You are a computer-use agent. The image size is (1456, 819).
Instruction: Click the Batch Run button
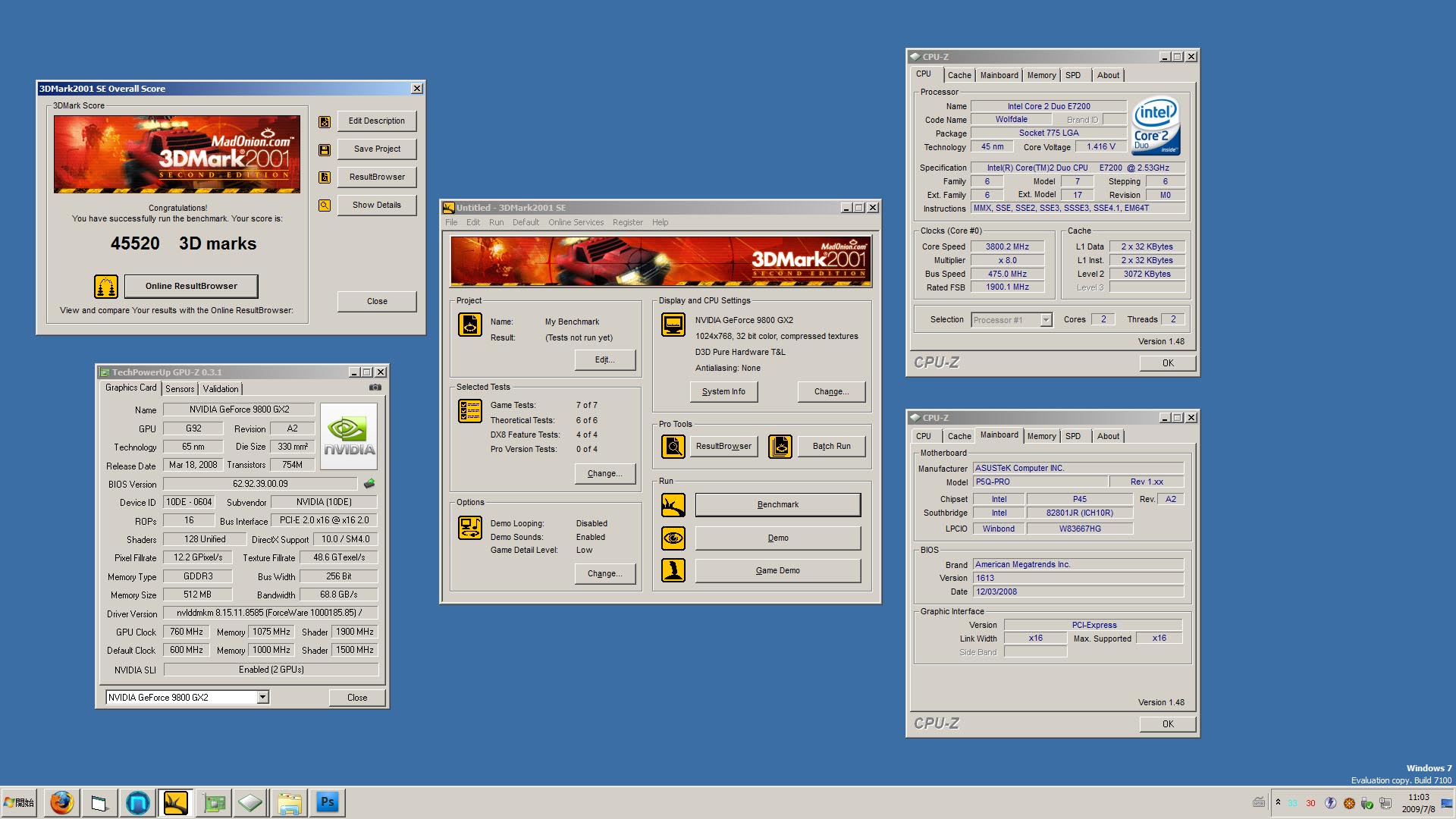(832, 447)
